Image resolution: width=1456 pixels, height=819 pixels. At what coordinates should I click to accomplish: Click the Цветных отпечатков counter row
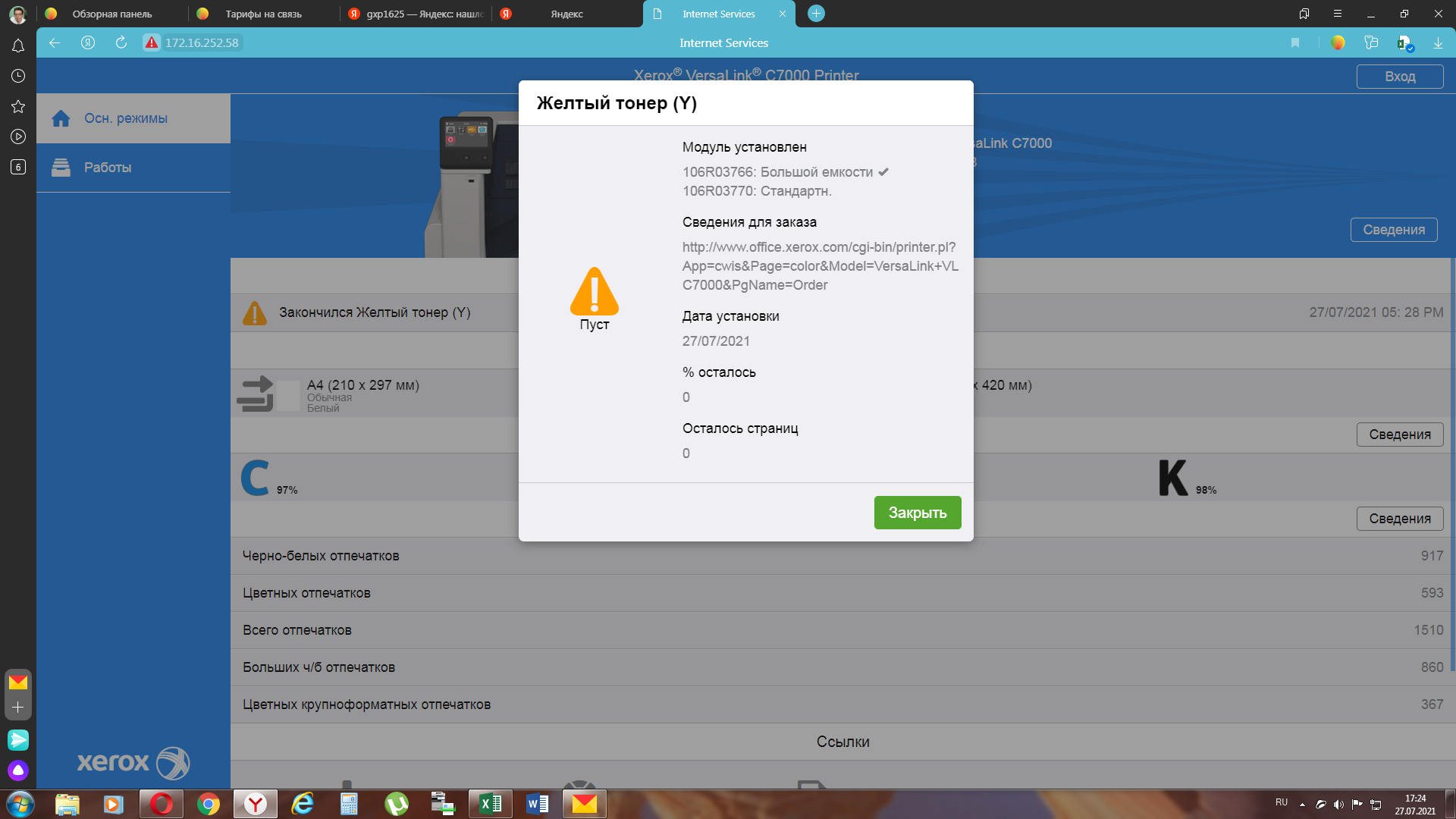pos(843,593)
